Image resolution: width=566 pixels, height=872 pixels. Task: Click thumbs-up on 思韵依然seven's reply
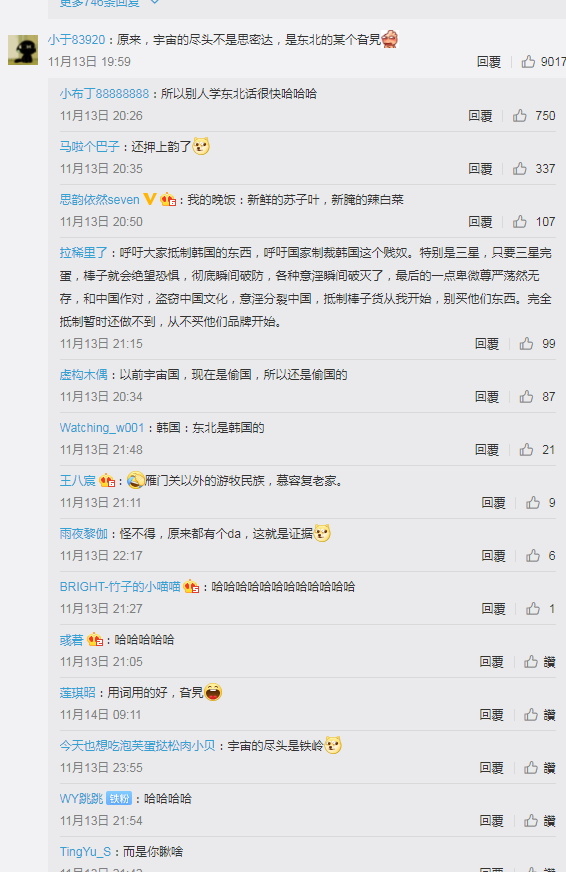[x=520, y=222]
